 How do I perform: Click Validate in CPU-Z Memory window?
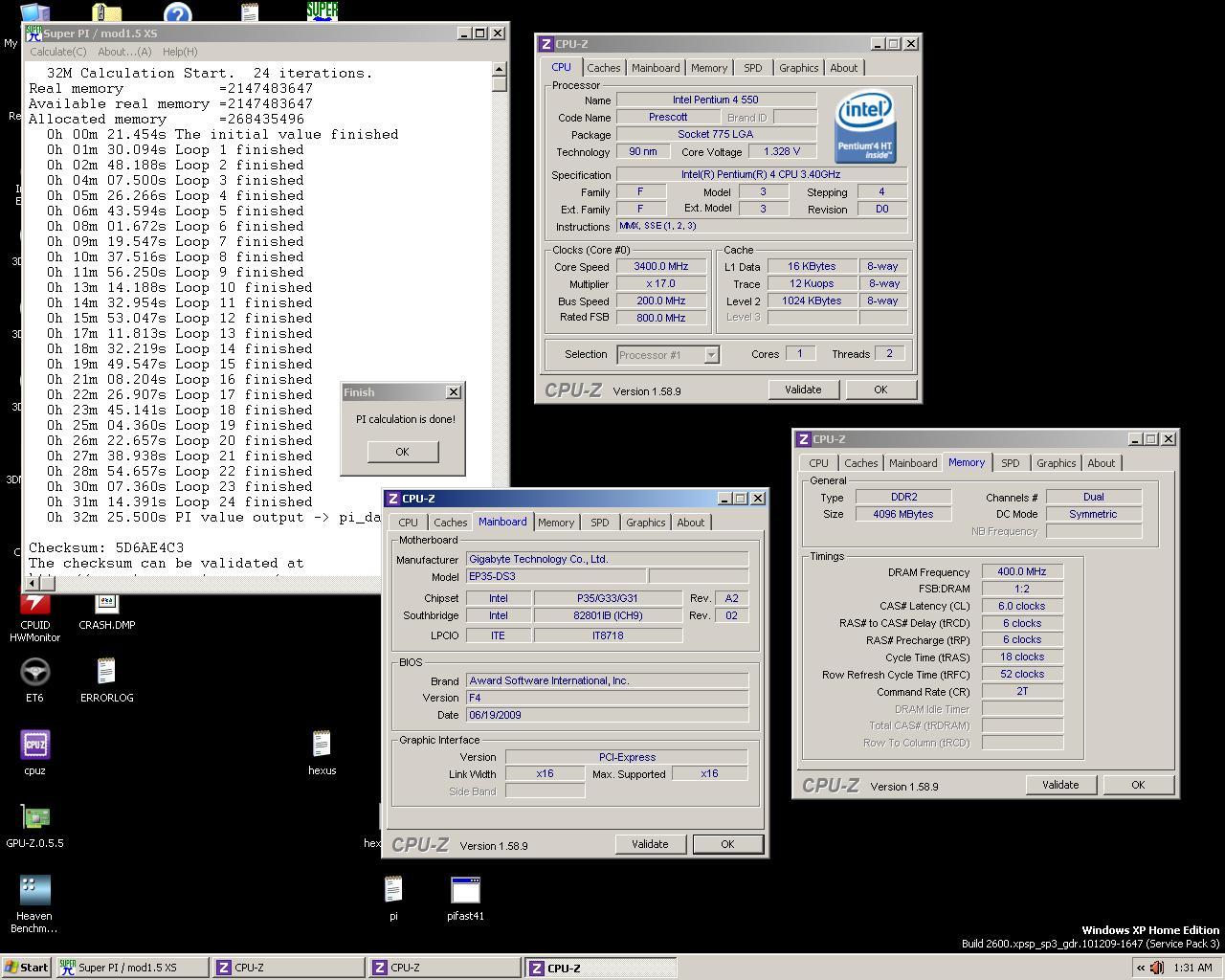coord(1060,785)
